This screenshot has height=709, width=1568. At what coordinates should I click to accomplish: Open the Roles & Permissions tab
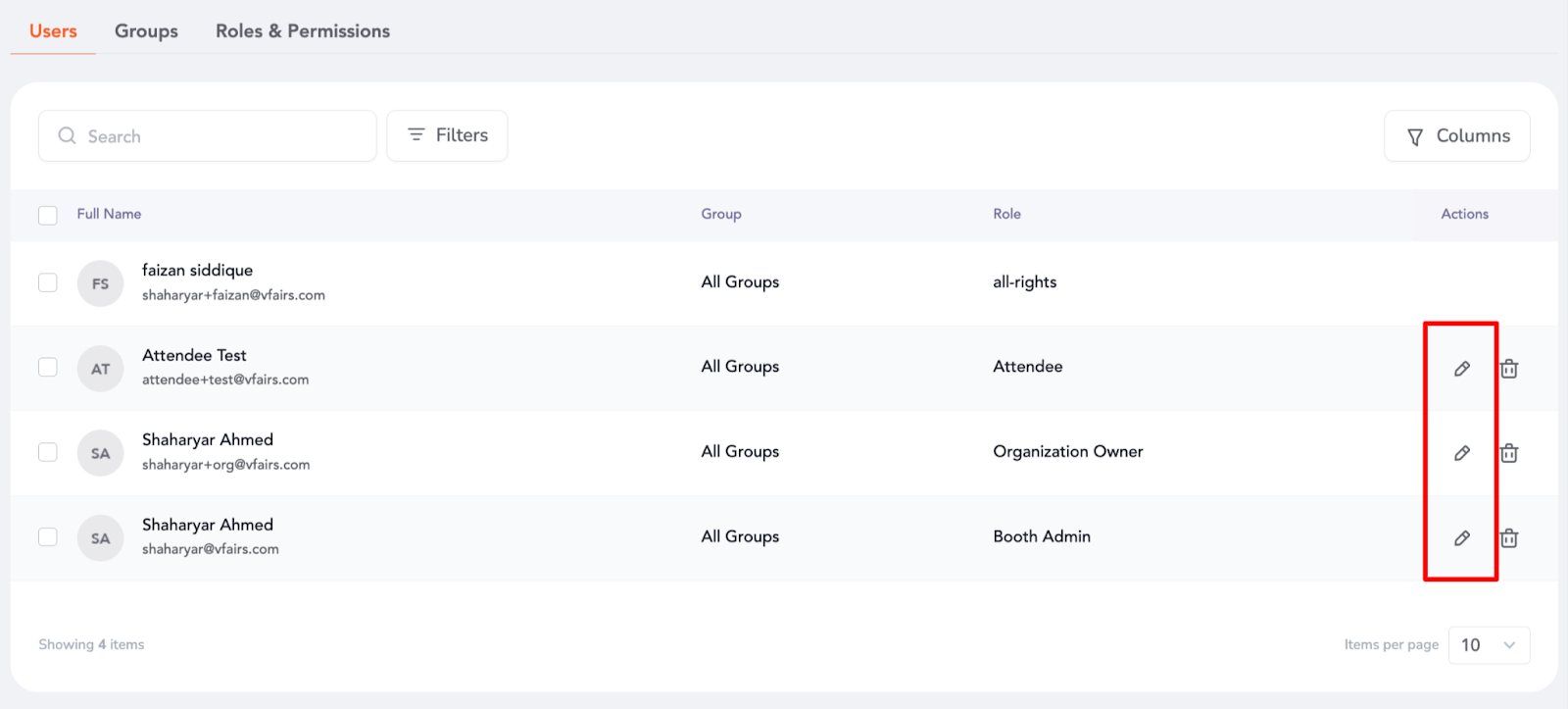[x=303, y=31]
